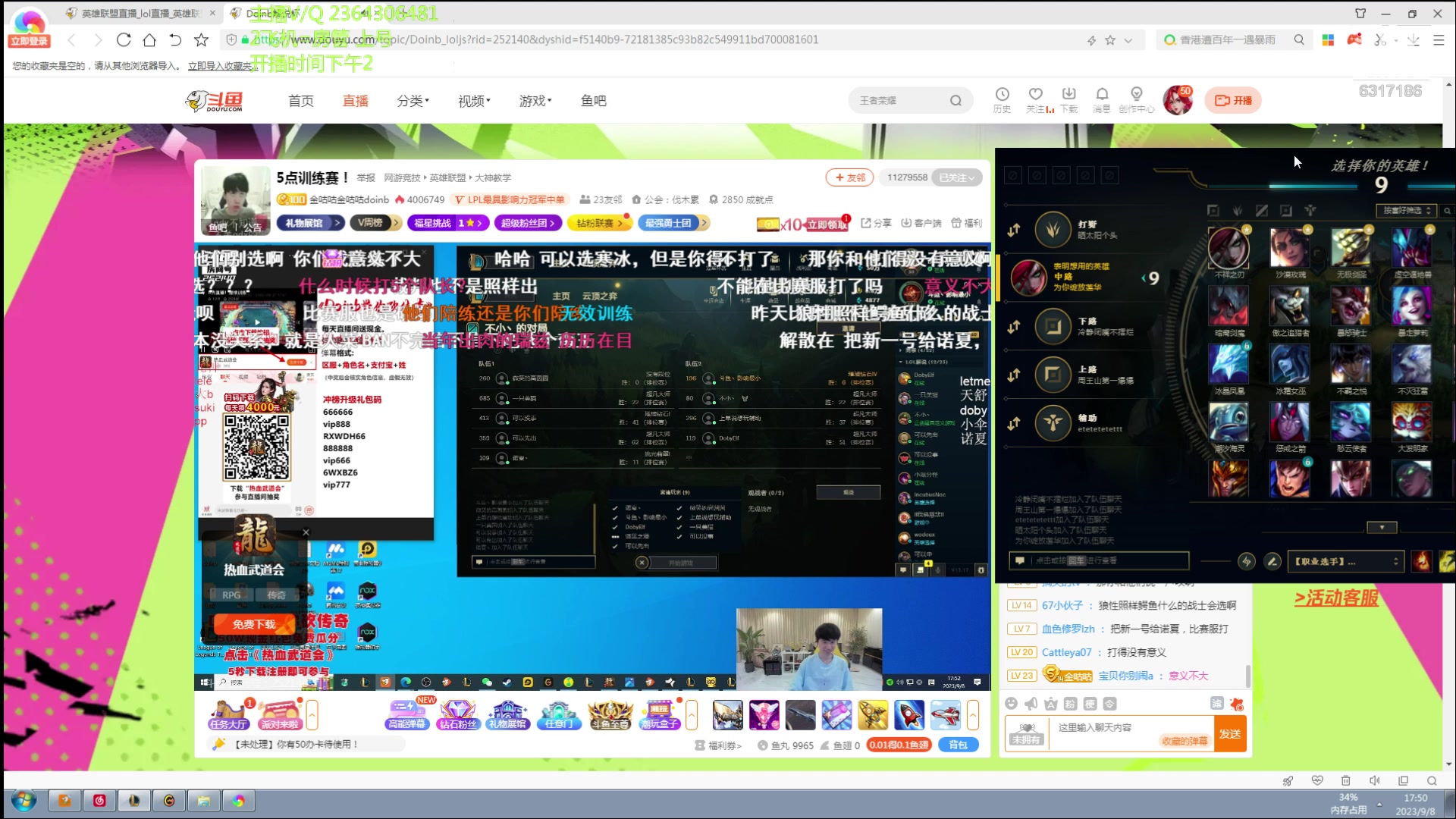Viewport: 1456px width, 819px height.
Task: Open the address bar dropdown chevron
Action: click(1128, 40)
